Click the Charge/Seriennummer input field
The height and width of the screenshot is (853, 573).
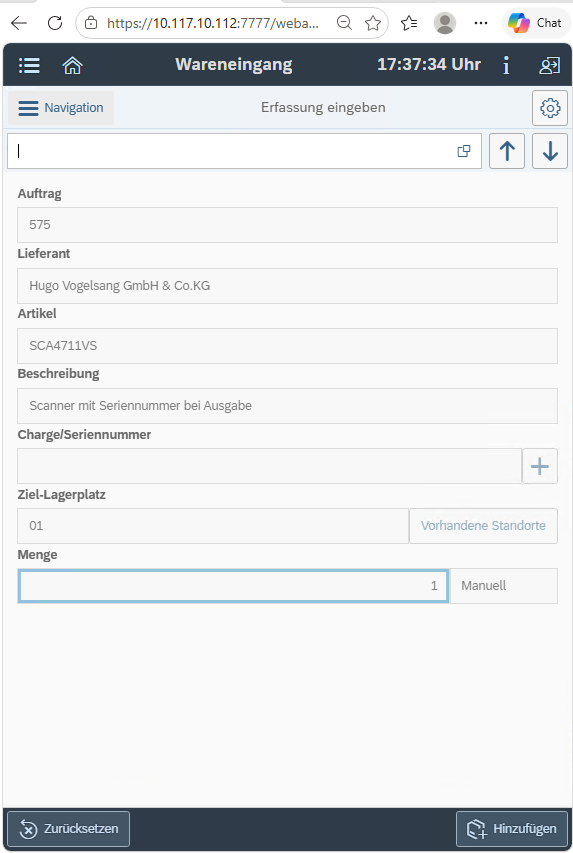pyautogui.click(x=269, y=466)
